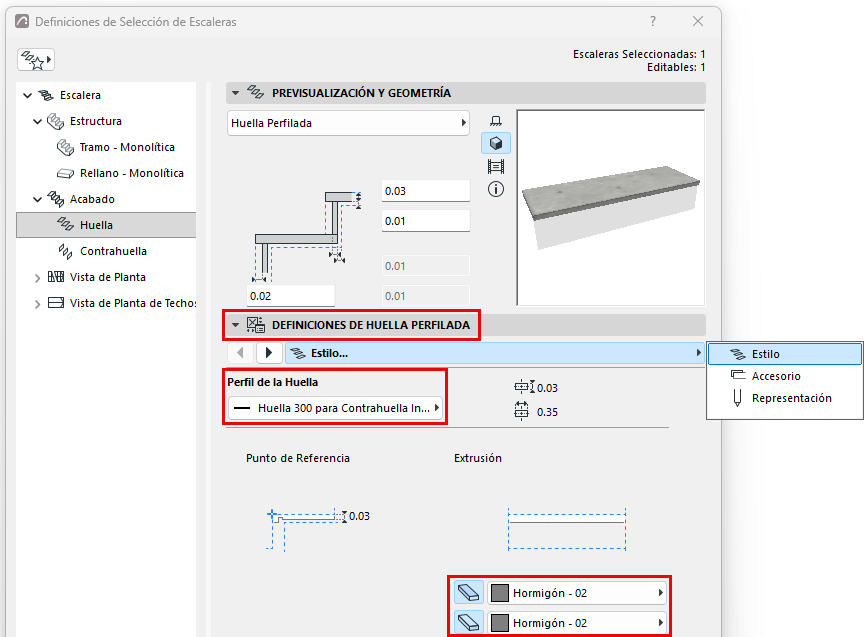
Task: Go to previous settings page arrow
Action: [240, 353]
